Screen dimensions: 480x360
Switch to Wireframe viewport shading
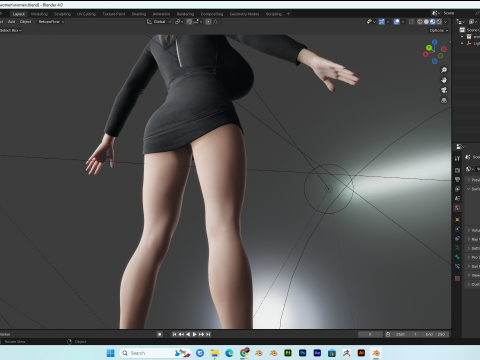coord(420,22)
